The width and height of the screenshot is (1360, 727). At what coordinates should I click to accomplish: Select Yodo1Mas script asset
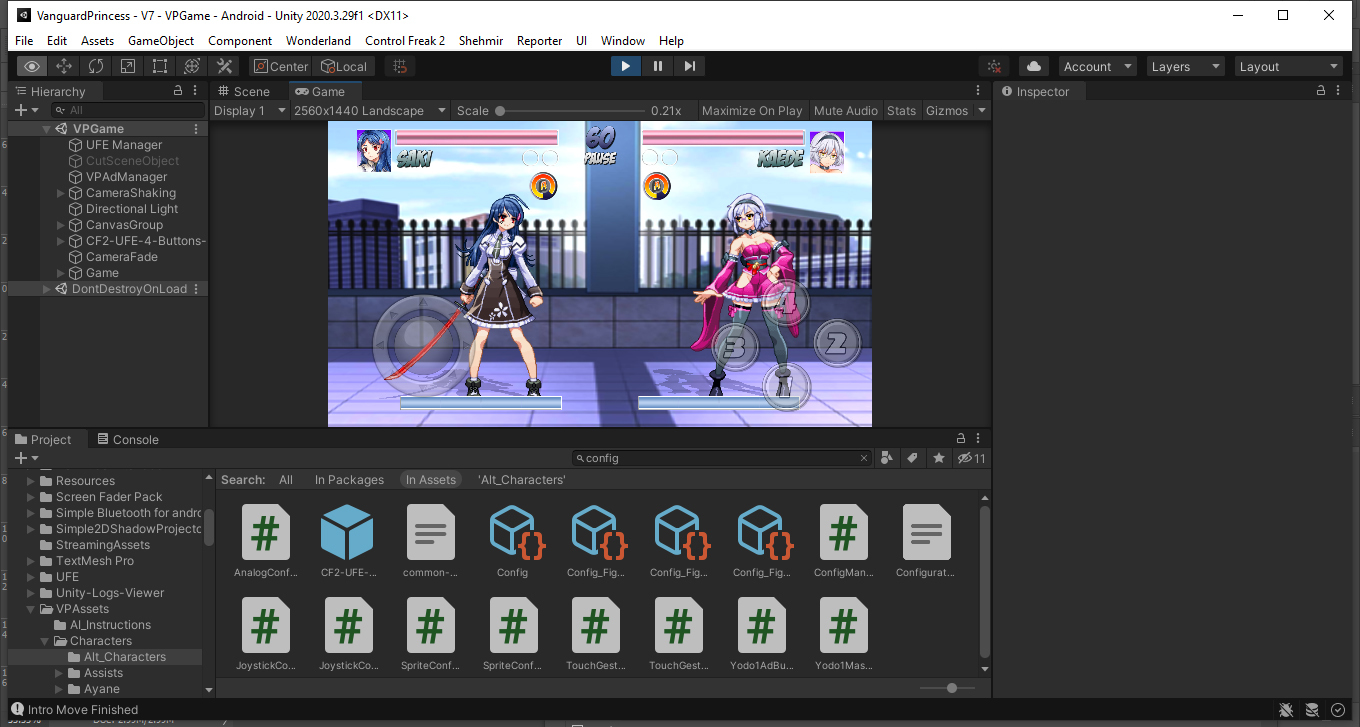tap(844, 634)
